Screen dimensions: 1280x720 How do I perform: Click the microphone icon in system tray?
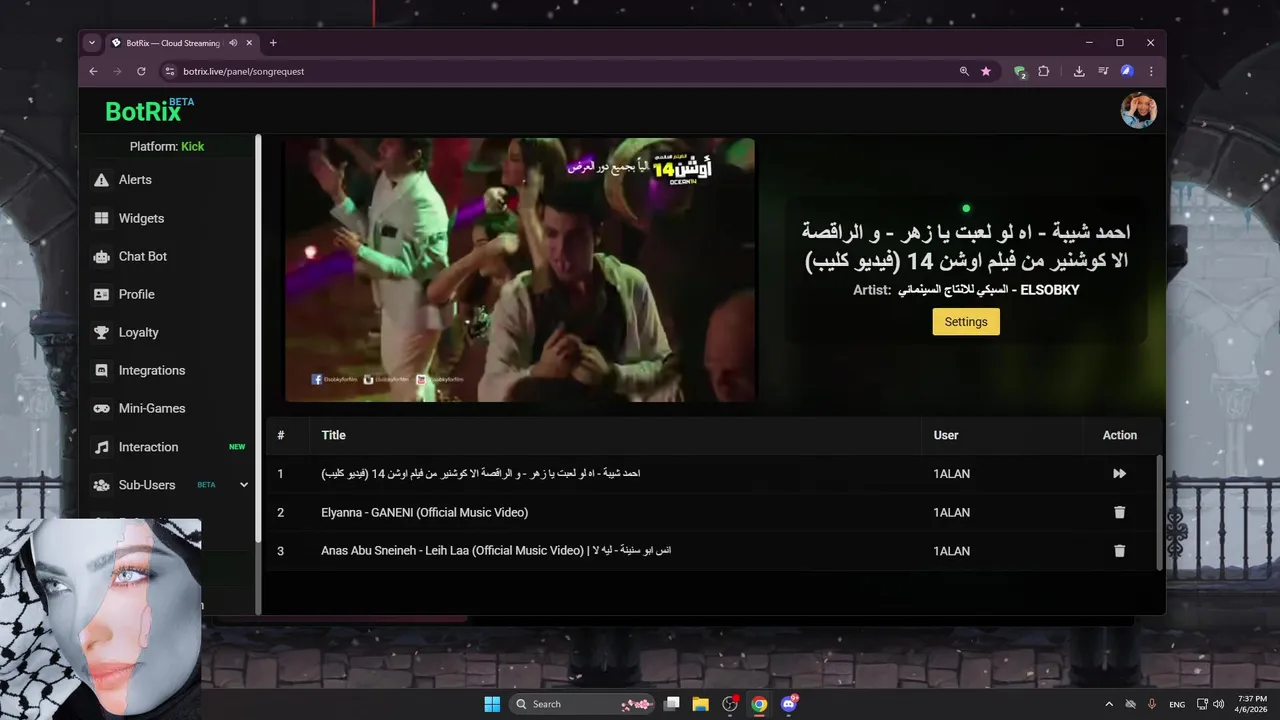click(x=1153, y=704)
